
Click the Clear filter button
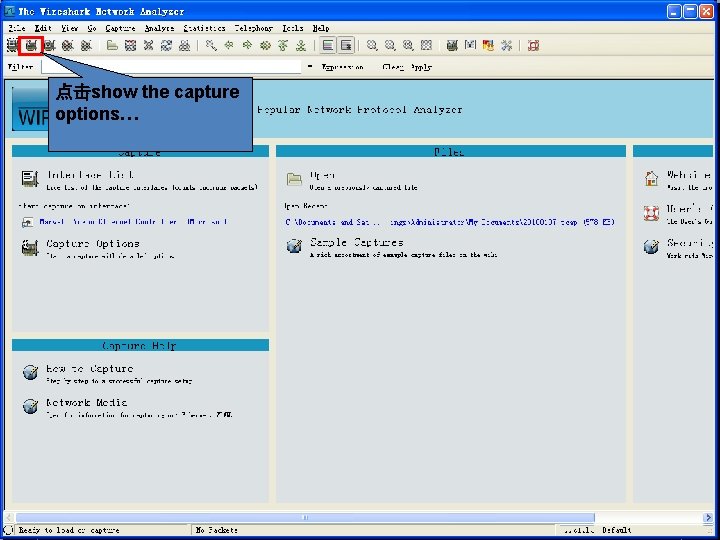point(393,67)
